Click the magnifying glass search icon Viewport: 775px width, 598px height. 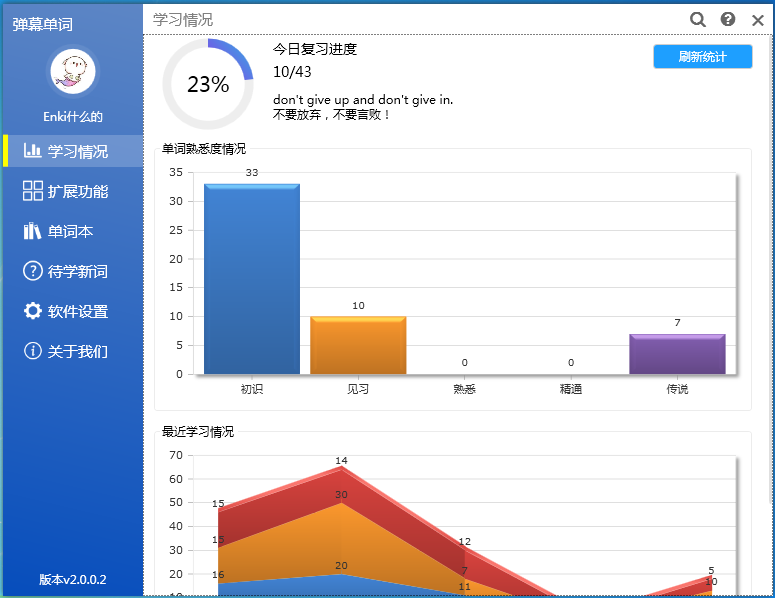point(697,19)
